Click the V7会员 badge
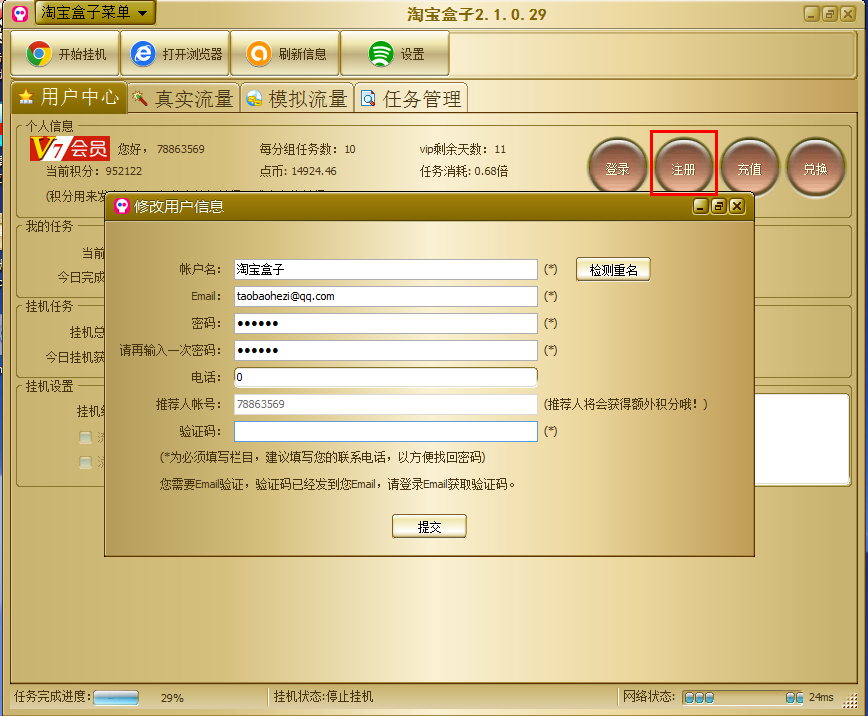This screenshot has width=868, height=716. pyautogui.click(x=70, y=148)
